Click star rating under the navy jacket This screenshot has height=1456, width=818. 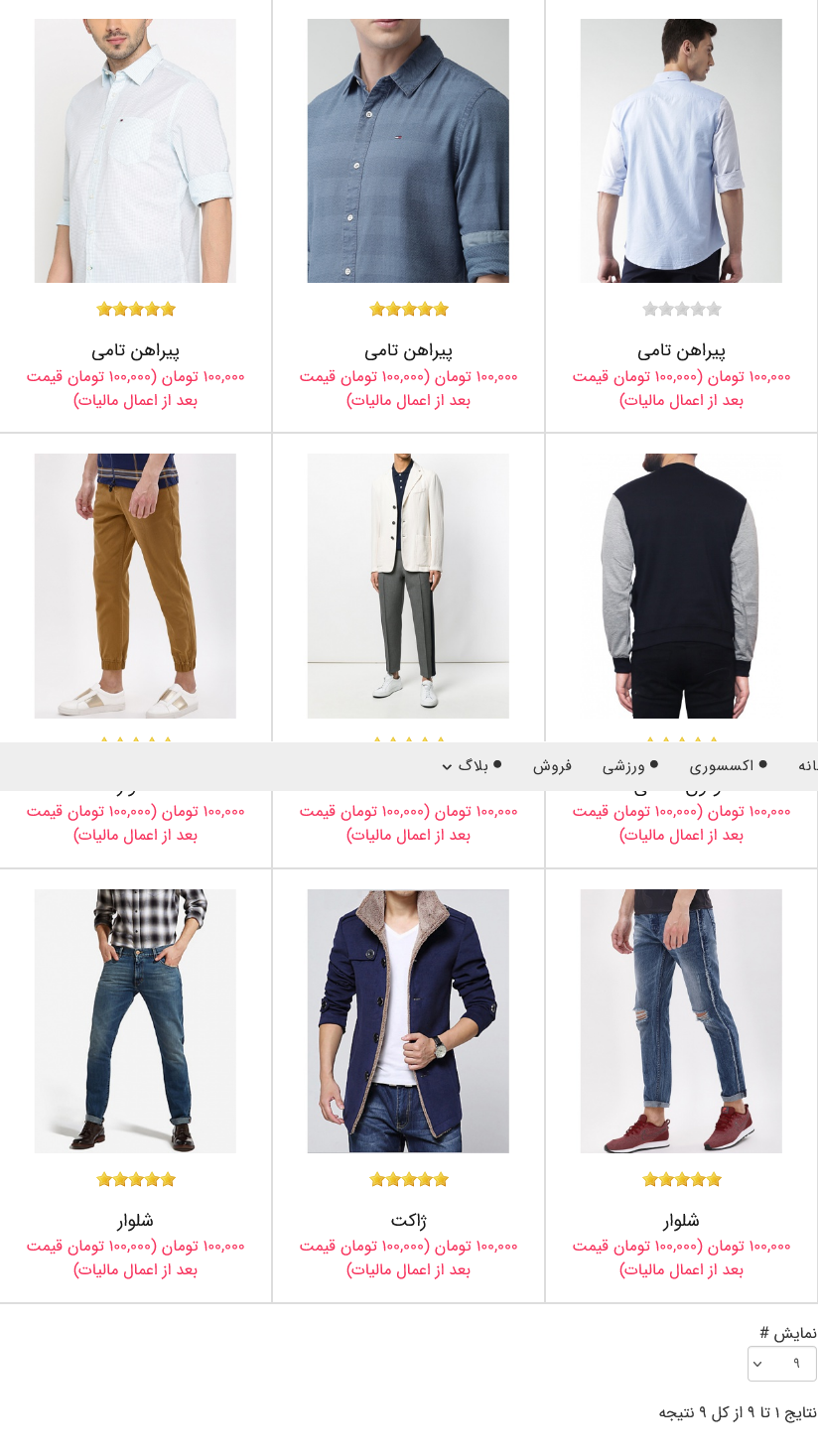click(x=409, y=1179)
